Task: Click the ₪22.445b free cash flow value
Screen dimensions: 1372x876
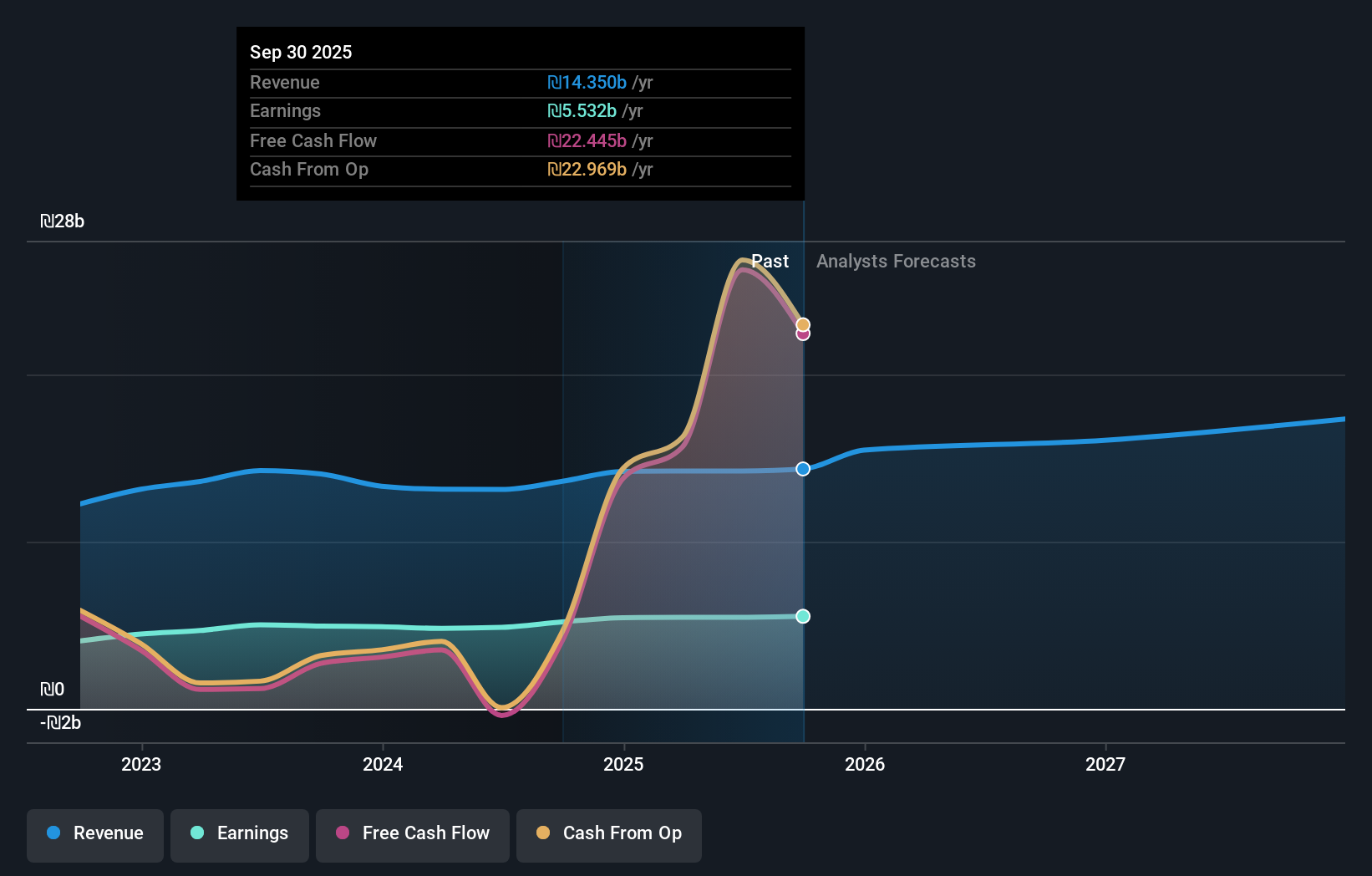Action: click(587, 140)
